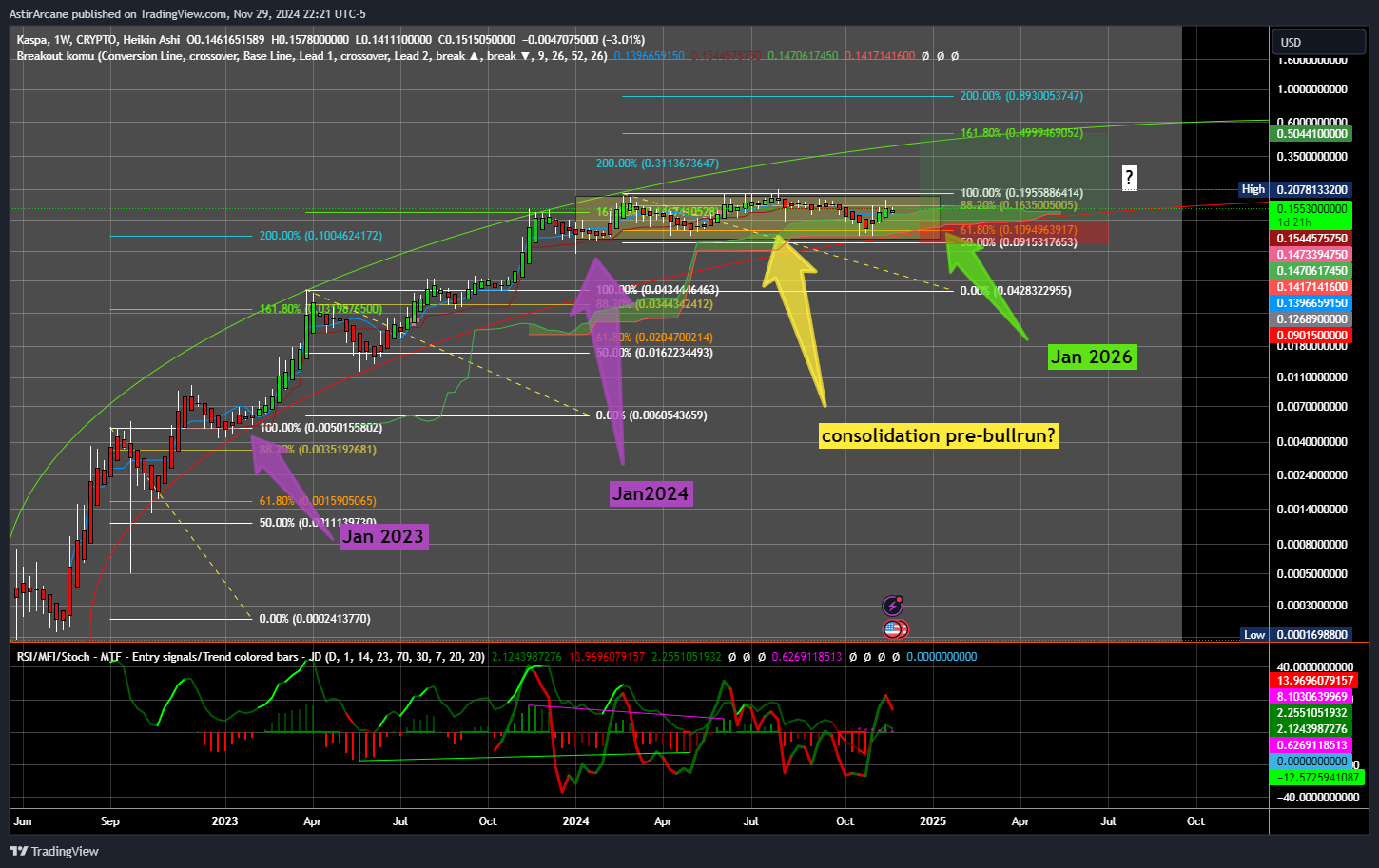Click the 0.1417141600 red price label
The height and width of the screenshot is (868, 1379).
click(x=1311, y=287)
